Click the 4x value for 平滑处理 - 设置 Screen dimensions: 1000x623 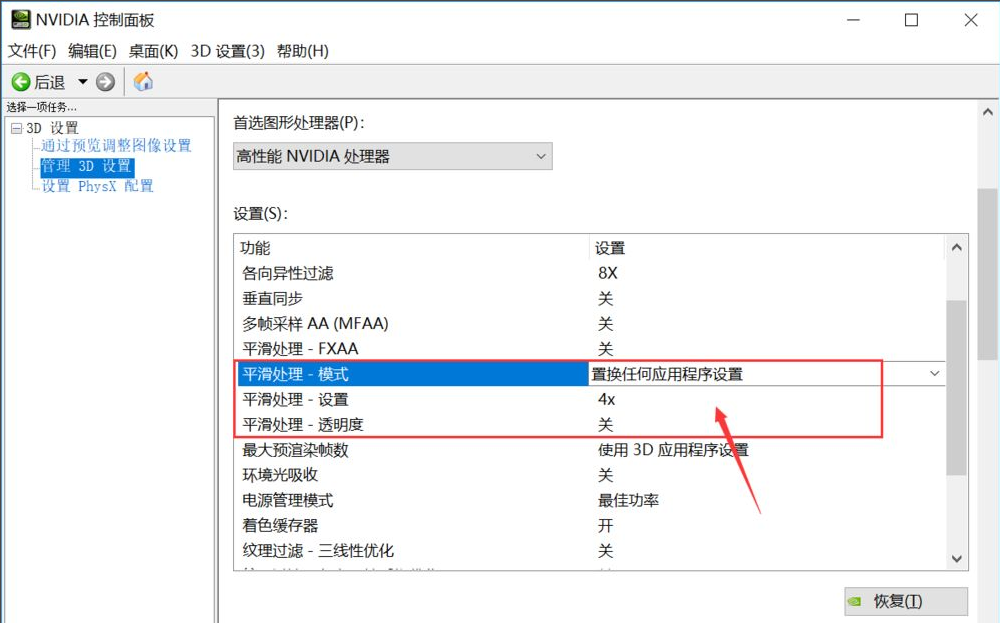(x=607, y=399)
